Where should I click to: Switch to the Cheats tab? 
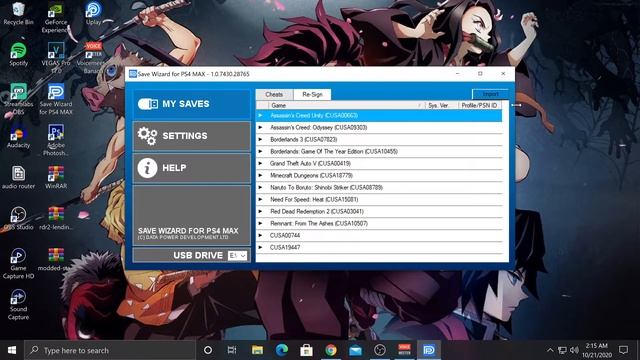tap(274, 95)
